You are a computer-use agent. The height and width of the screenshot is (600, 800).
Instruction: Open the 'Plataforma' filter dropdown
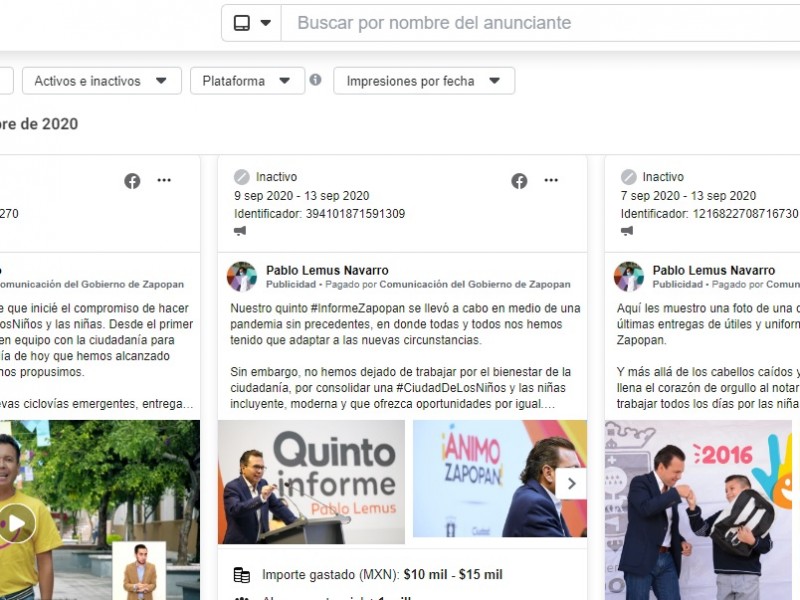(x=247, y=81)
